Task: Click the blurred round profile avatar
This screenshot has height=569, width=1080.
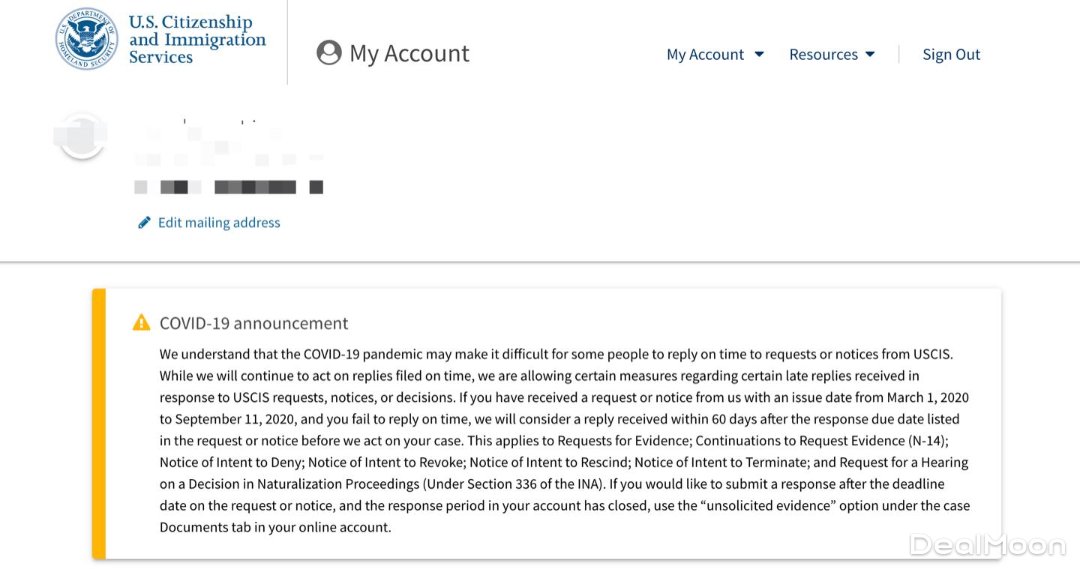Action: coord(81,134)
